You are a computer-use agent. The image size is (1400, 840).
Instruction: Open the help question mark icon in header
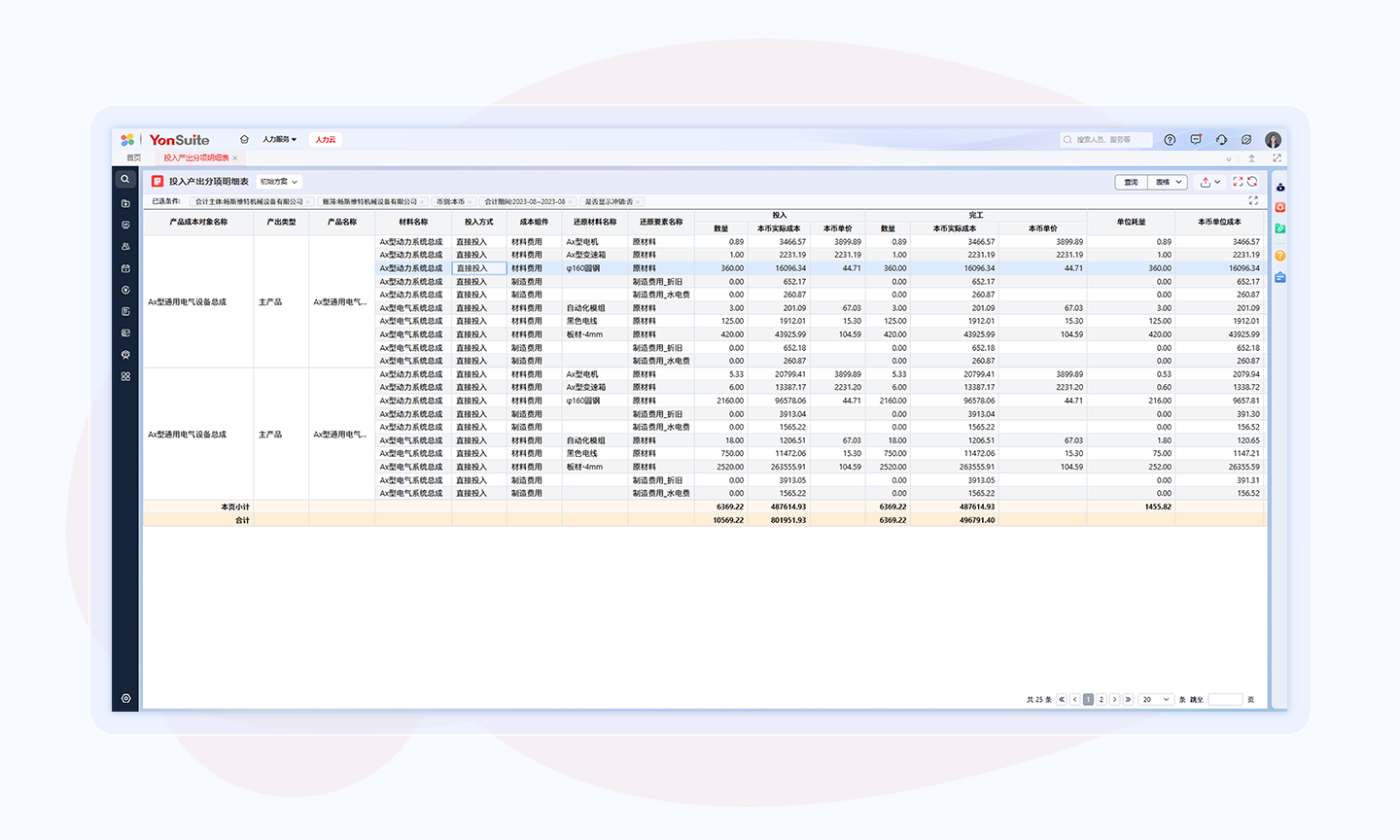(1170, 140)
